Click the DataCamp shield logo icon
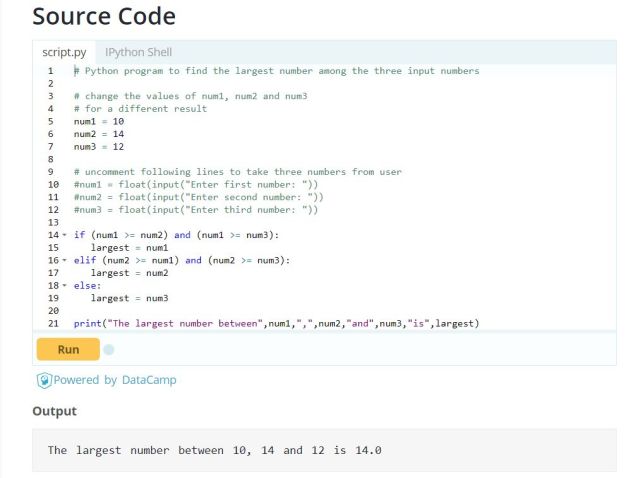This screenshot has height=478, width=640. [43, 380]
